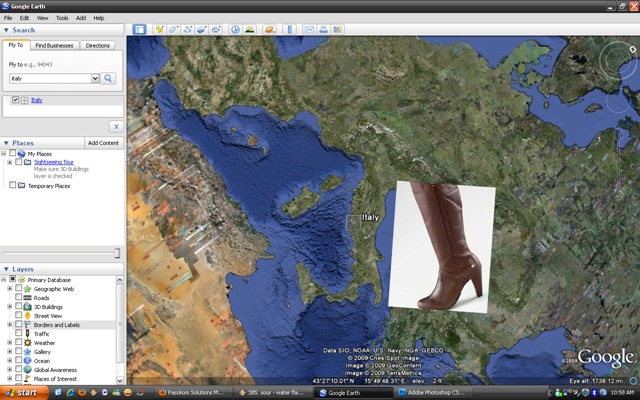640x400 pixels.
Task: Uncheck the Italy search result checkbox
Action: (16, 100)
